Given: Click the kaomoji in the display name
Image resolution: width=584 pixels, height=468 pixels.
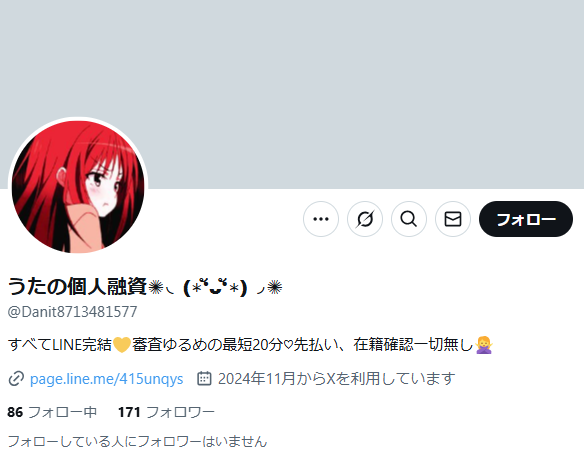Looking at the screenshot, I should tap(215, 287).
